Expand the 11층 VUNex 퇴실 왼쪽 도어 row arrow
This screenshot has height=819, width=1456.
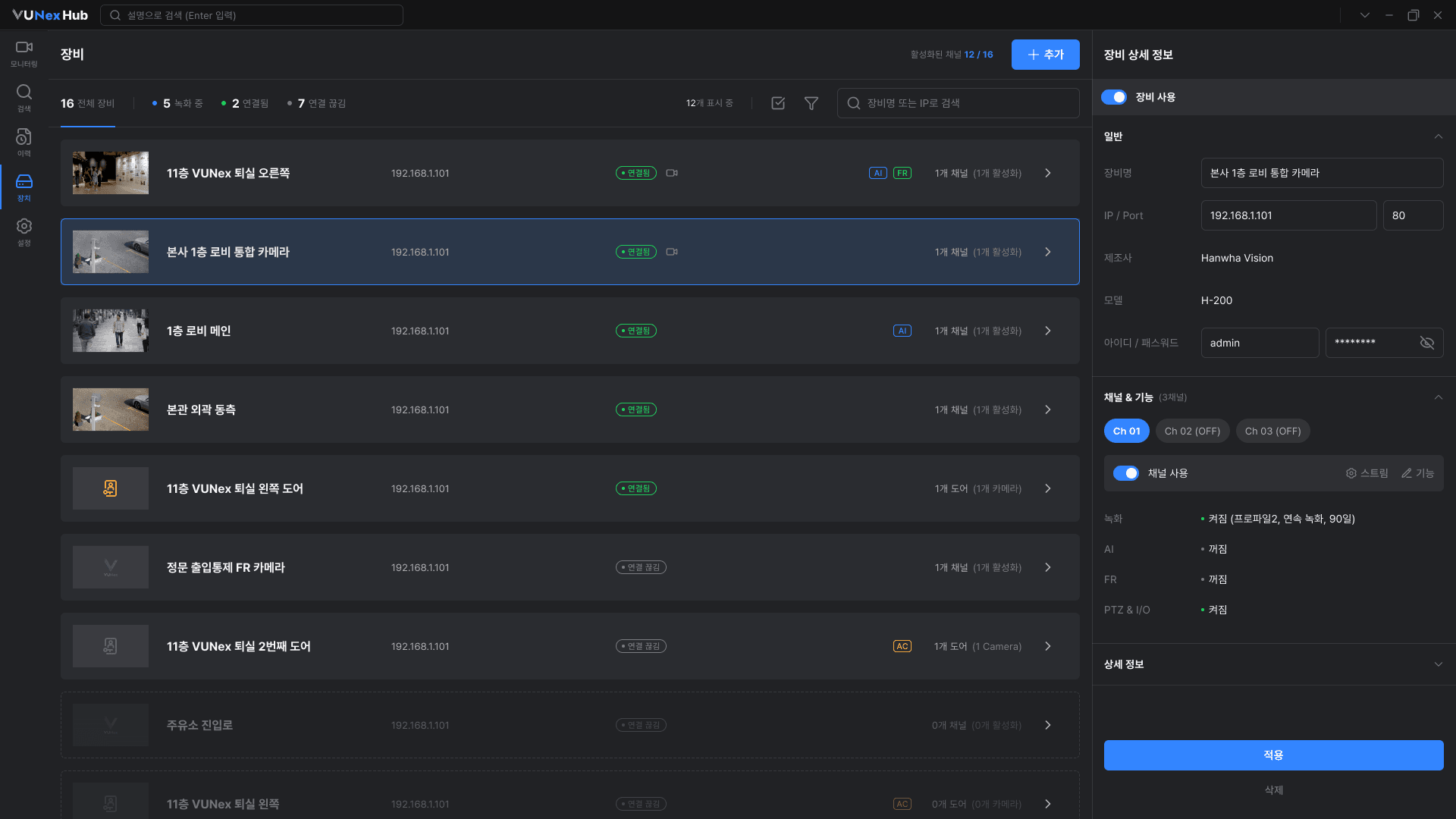click(1048, 488)
